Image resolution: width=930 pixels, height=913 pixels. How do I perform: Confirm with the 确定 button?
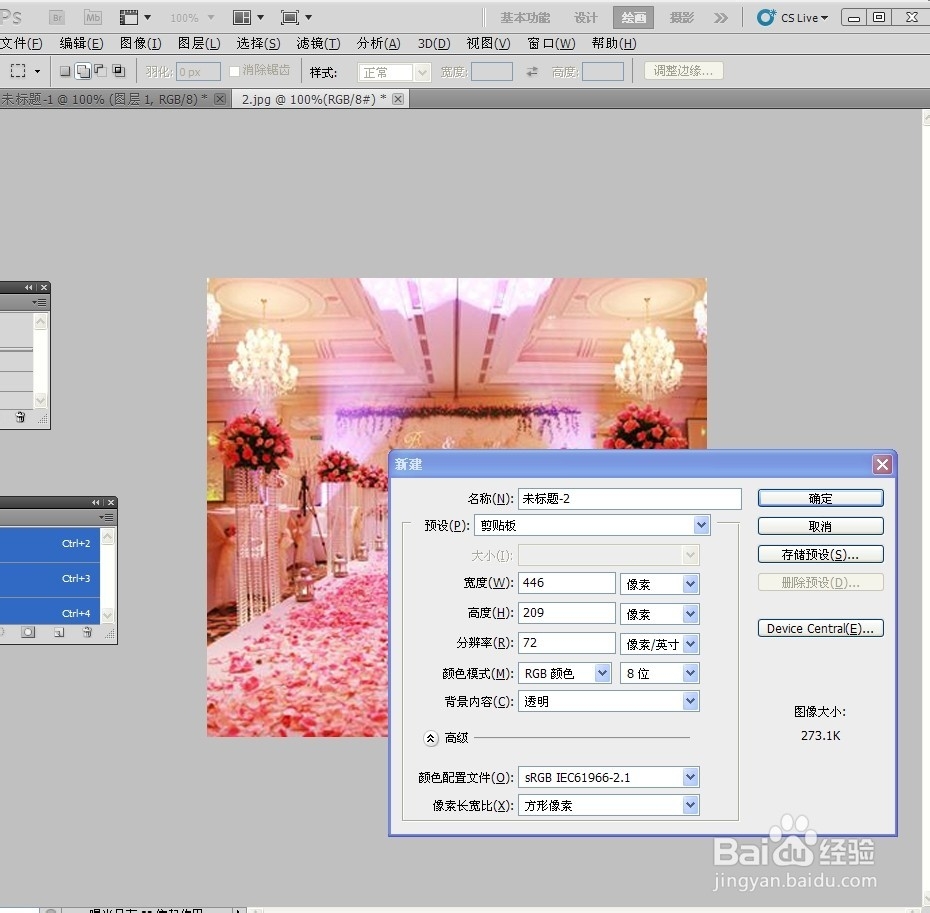click(x=820, y=498)
